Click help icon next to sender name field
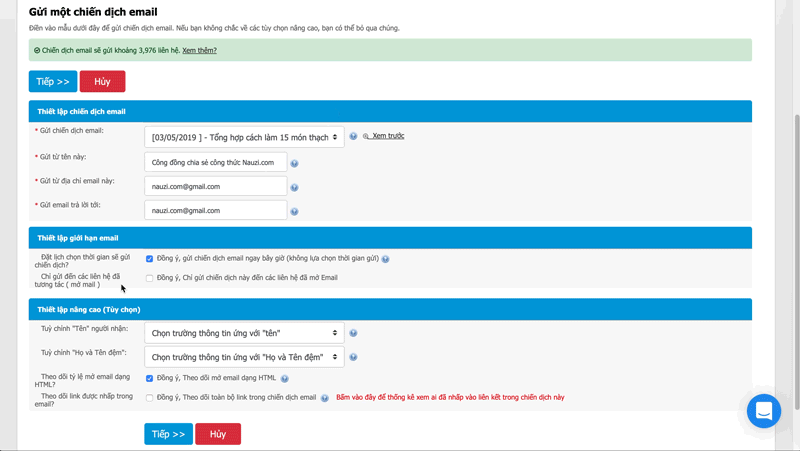The height and width of the screenshot is (451, 800). (x=294, y=163)
